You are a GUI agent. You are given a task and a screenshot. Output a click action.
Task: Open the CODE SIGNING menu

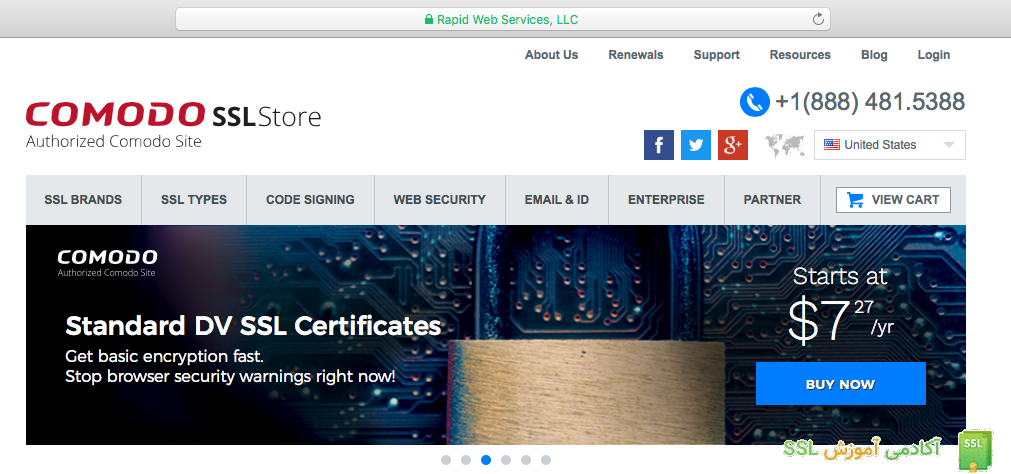(310, 200)
